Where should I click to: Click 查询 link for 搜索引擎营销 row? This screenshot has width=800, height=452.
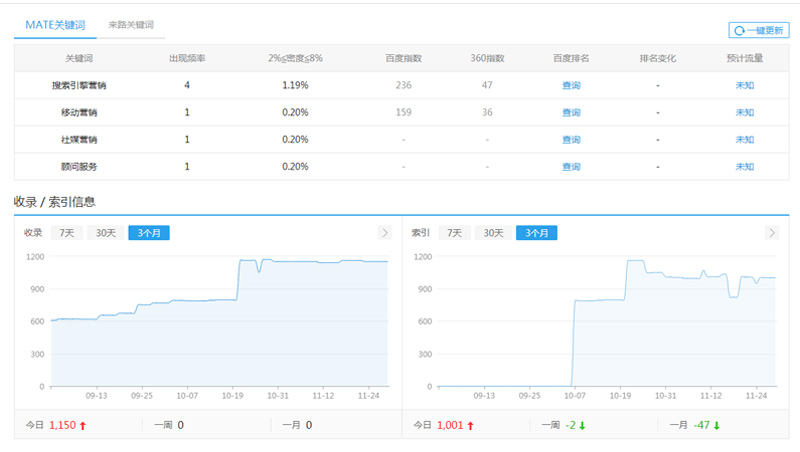coord(570,85)
